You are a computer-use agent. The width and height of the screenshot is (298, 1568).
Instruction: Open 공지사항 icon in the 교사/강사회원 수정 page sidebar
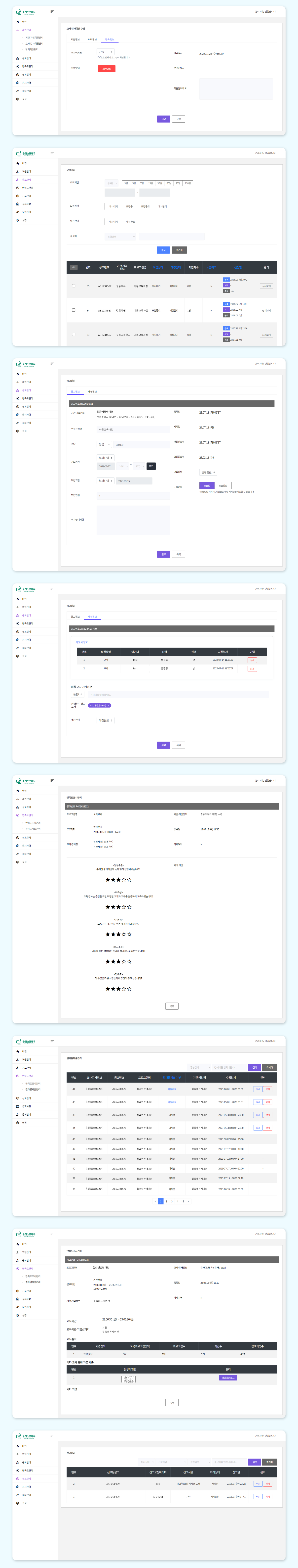(x=18, y=83)
